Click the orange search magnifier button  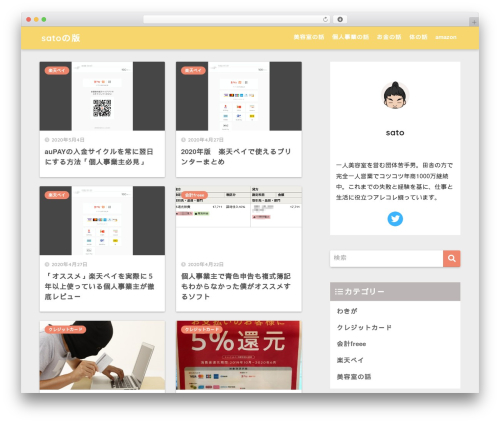point(452,258)
